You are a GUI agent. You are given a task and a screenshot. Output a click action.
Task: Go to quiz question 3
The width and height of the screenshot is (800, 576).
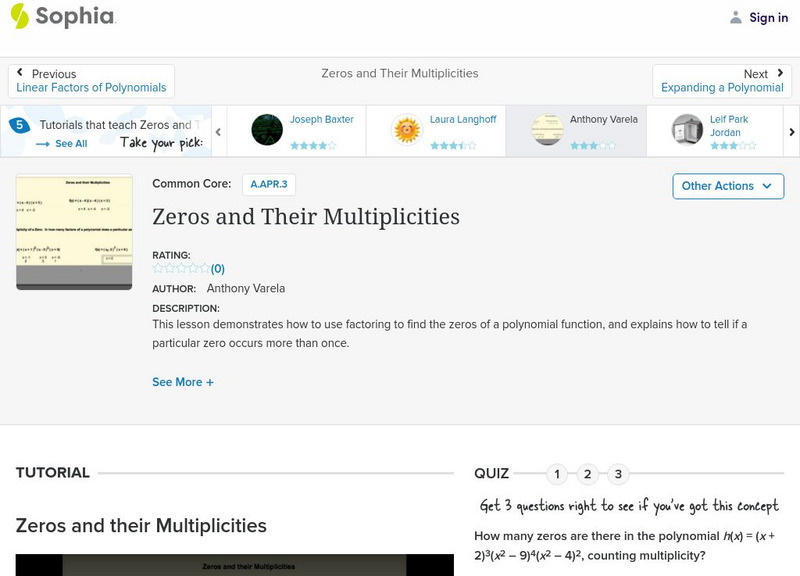619,474
